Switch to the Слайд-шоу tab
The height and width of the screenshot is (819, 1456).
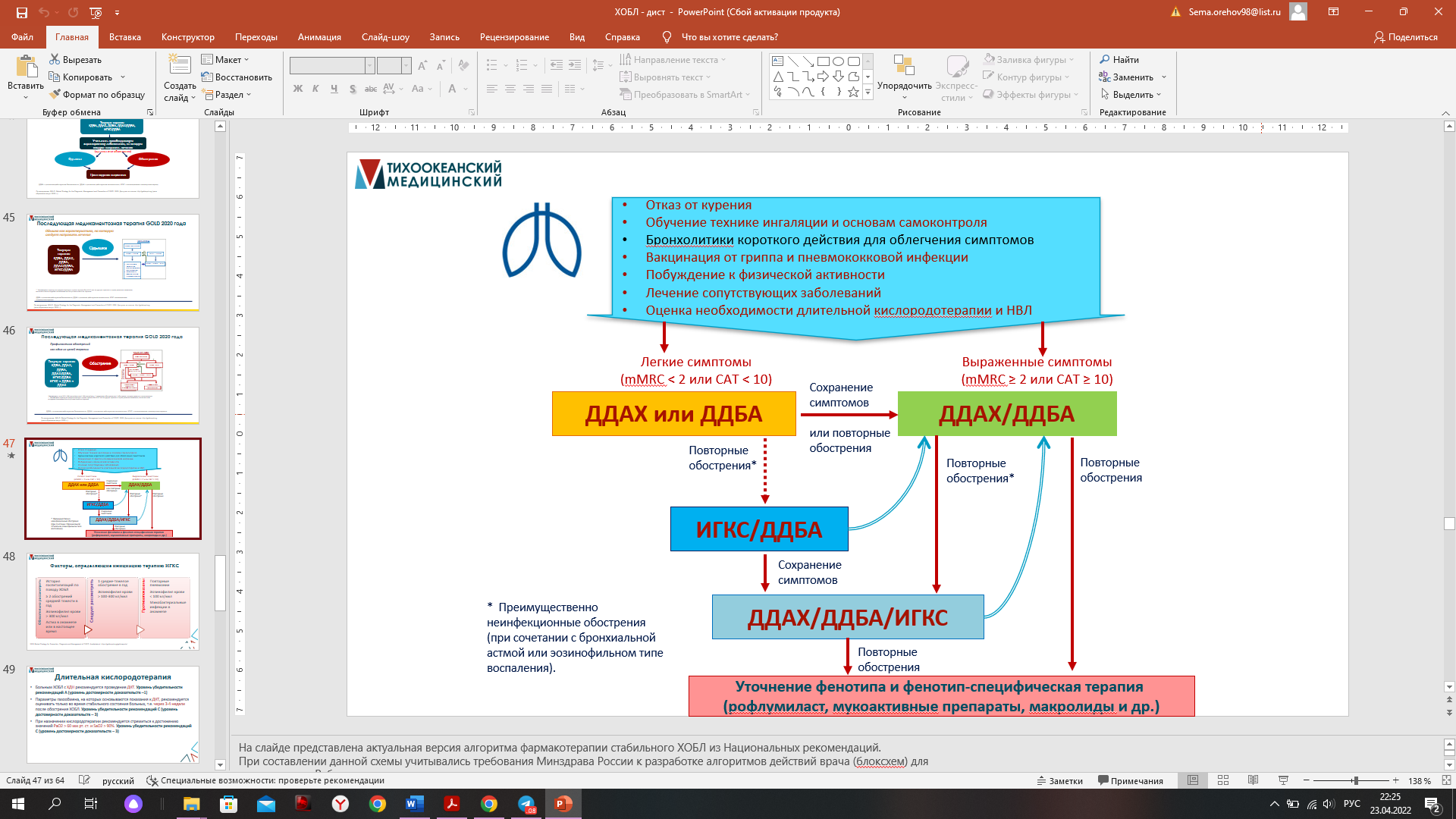385,37
